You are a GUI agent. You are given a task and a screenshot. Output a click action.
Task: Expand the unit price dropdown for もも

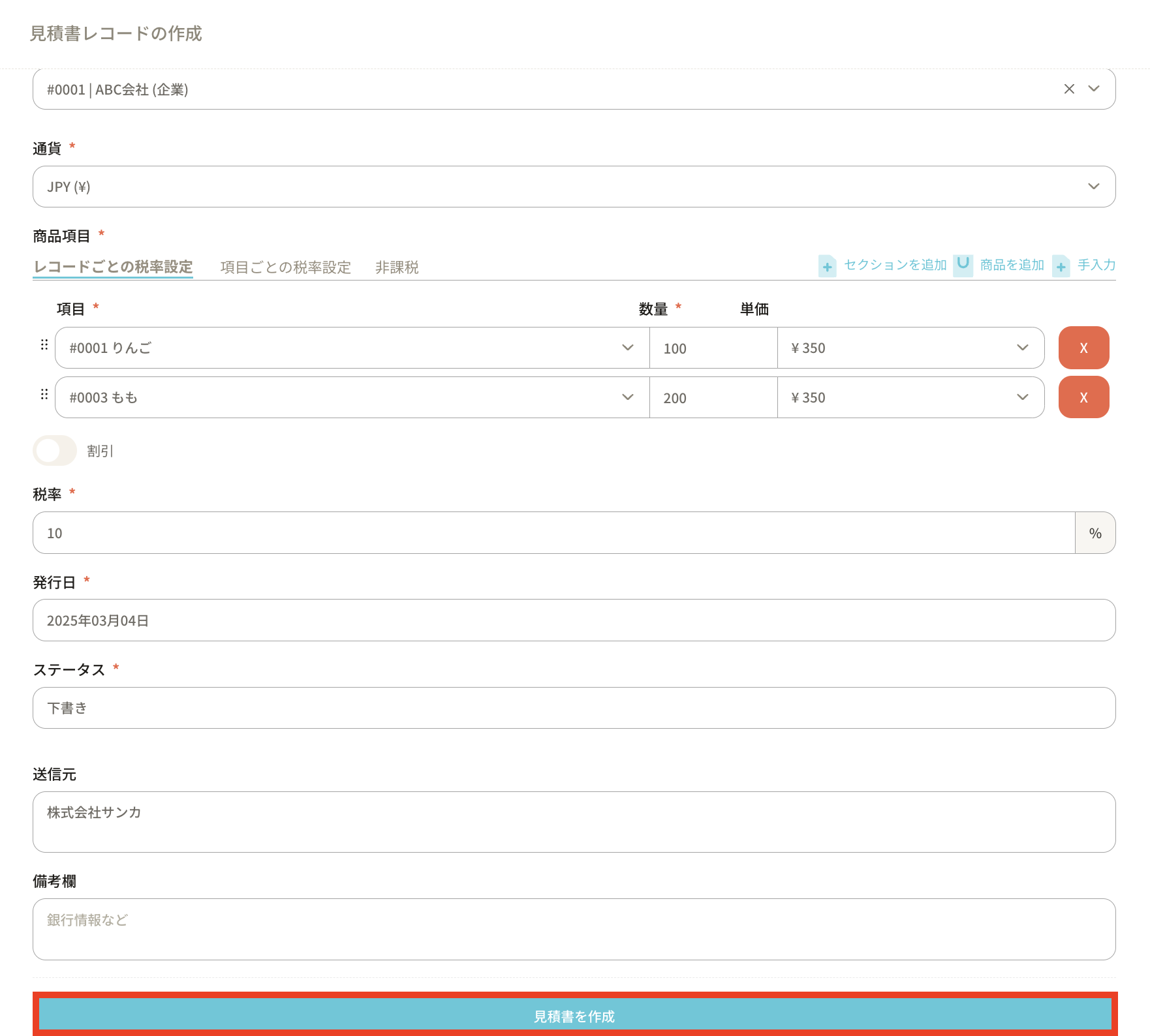[1022, 397]
